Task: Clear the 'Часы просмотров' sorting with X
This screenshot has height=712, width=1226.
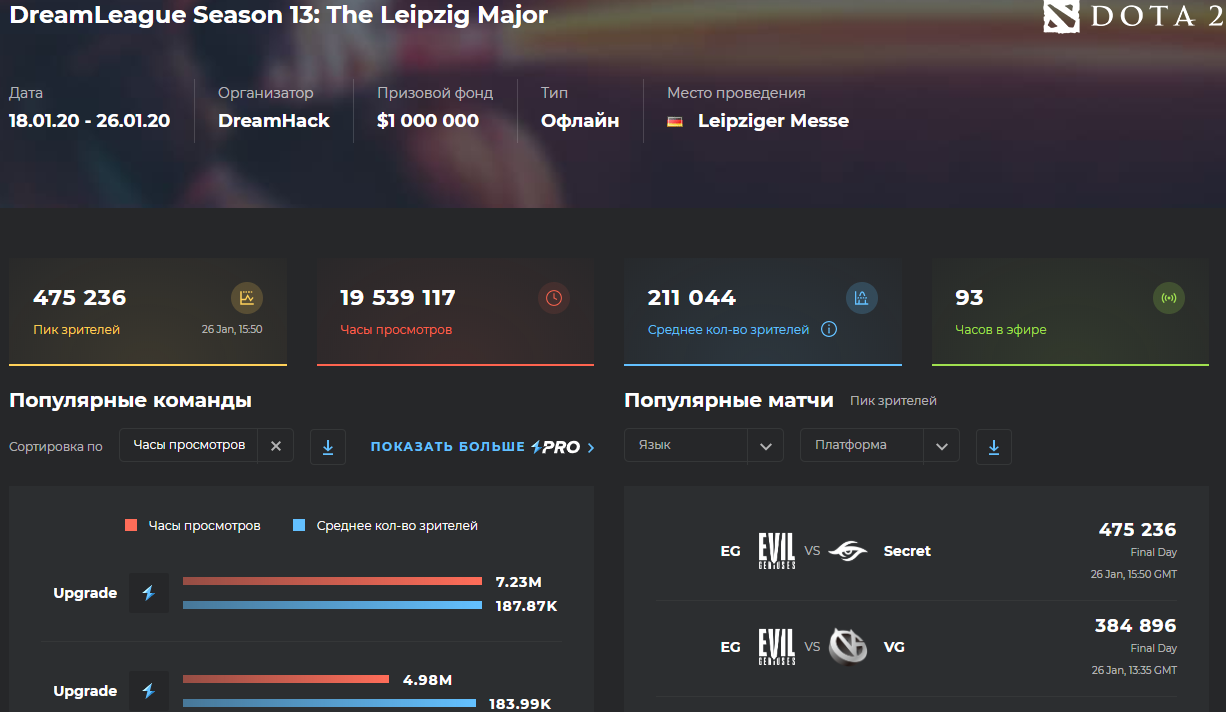Action: pos(276,446)
